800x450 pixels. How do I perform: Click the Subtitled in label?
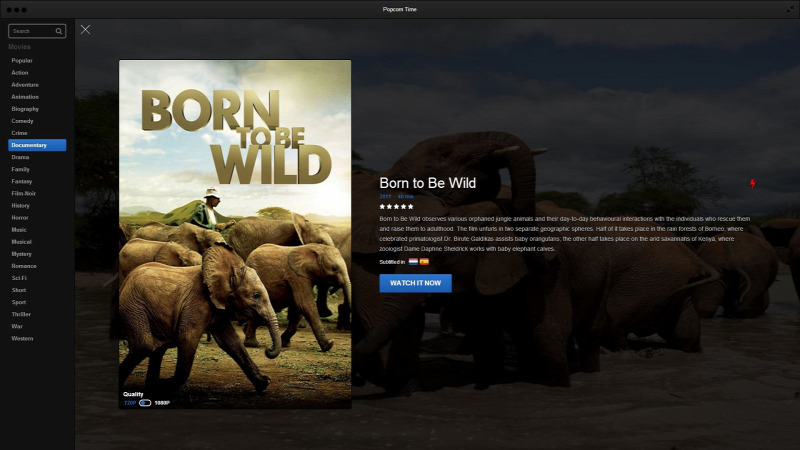[x=392, y=262]
